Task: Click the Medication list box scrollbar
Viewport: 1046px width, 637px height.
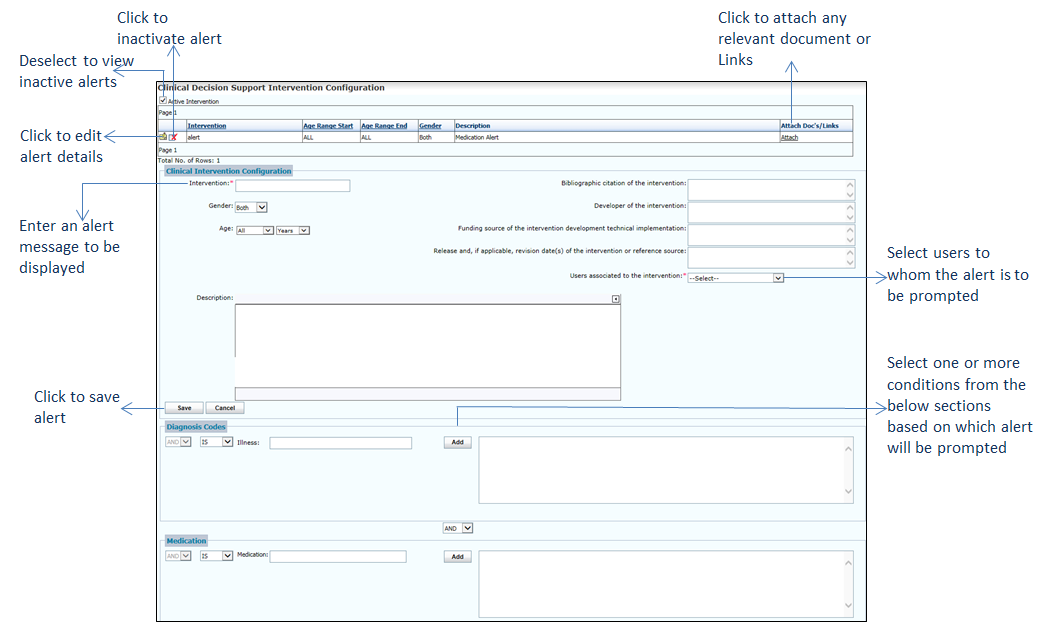Action: (x=848, y=584)
